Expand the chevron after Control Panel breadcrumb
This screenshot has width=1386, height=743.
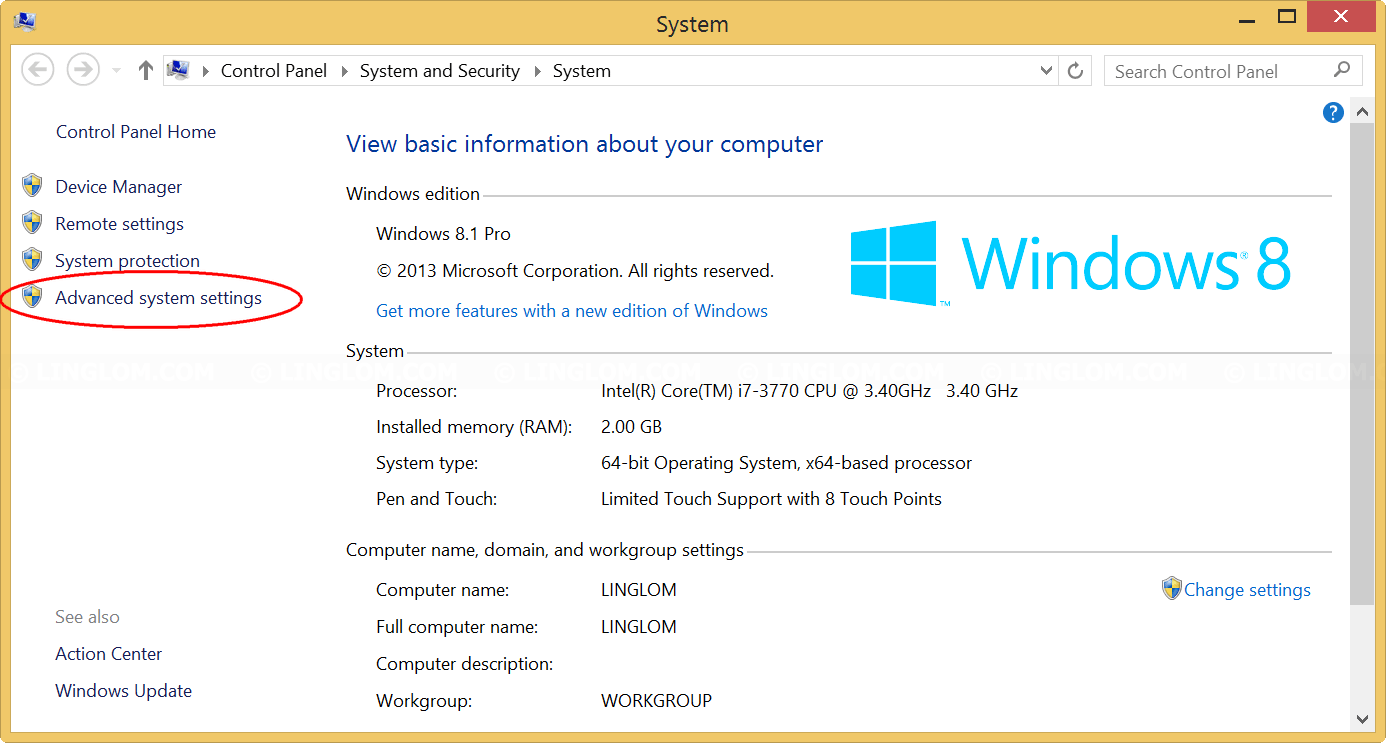[344, 71]
